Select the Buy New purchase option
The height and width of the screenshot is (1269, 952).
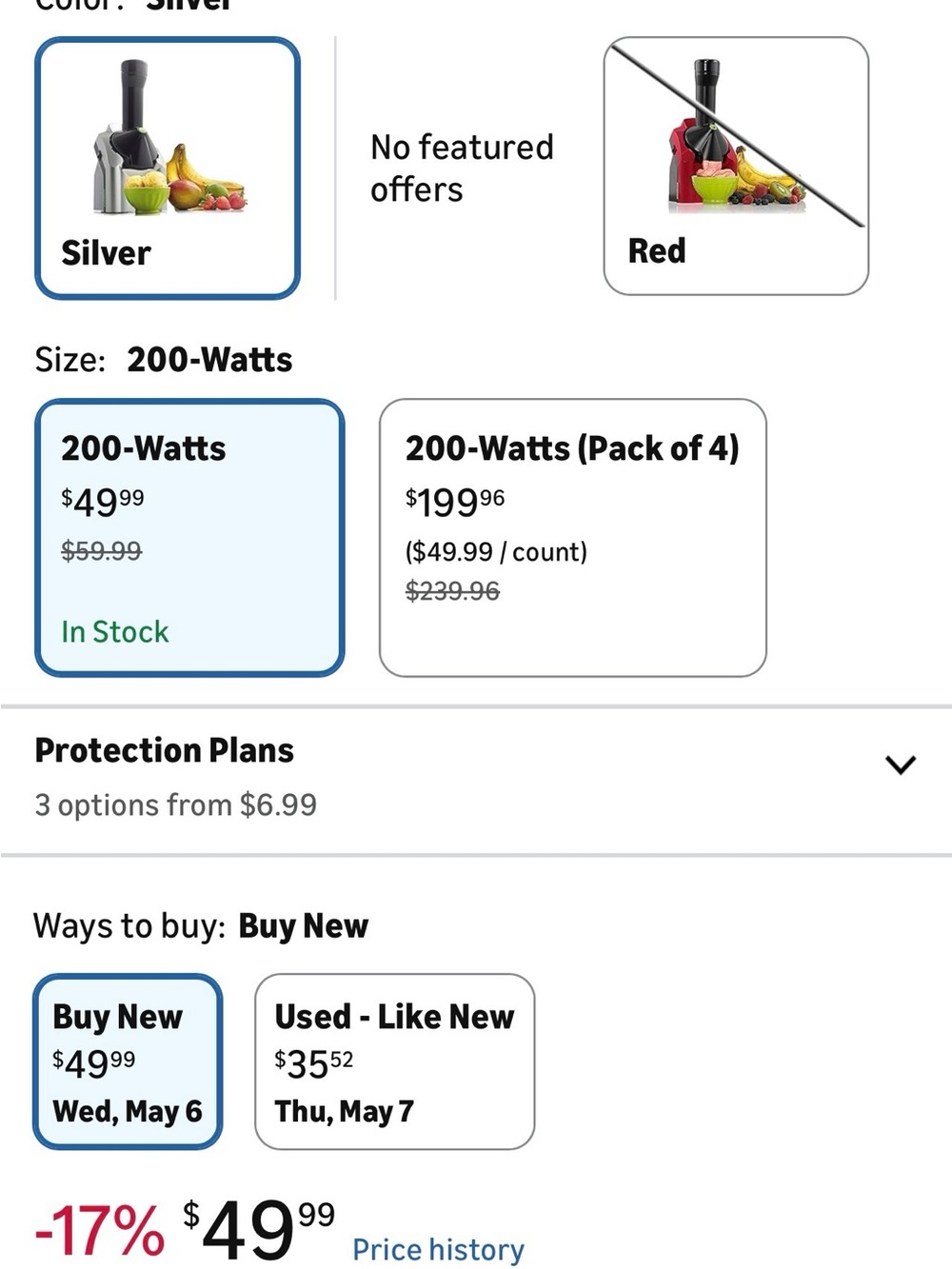tap(128, 1061)
